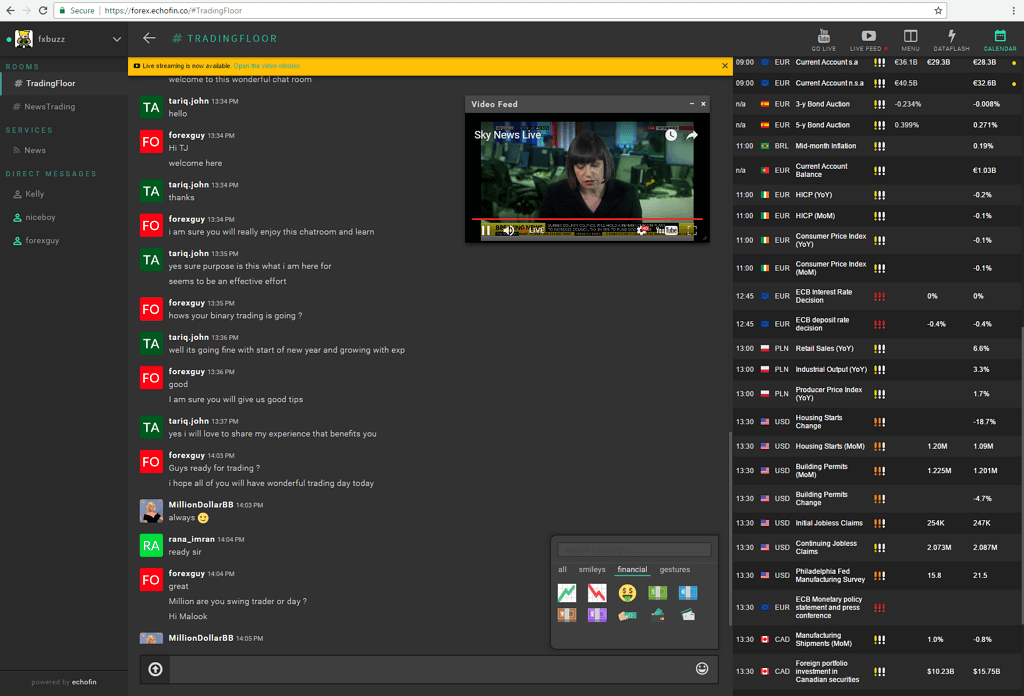Reload the page using browser refresh button

[43, 10]
